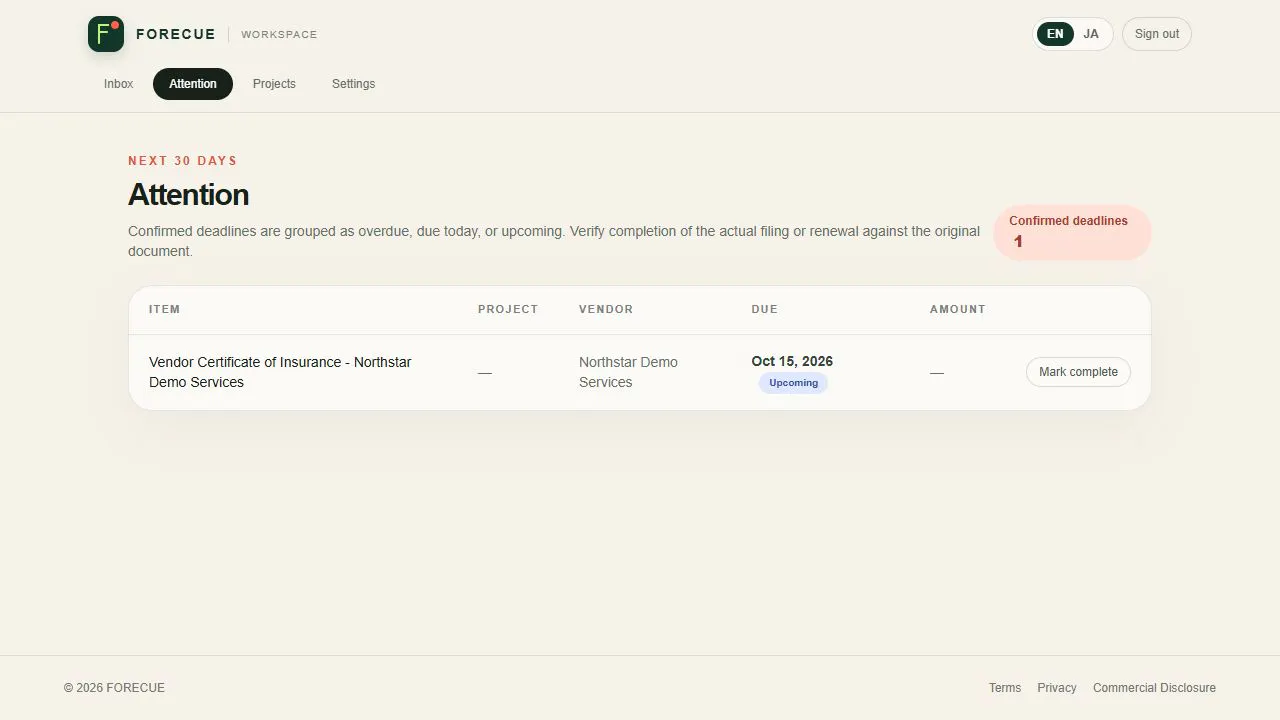Click the © 2026 FORECUE footer text

click(x=114, y=688)
